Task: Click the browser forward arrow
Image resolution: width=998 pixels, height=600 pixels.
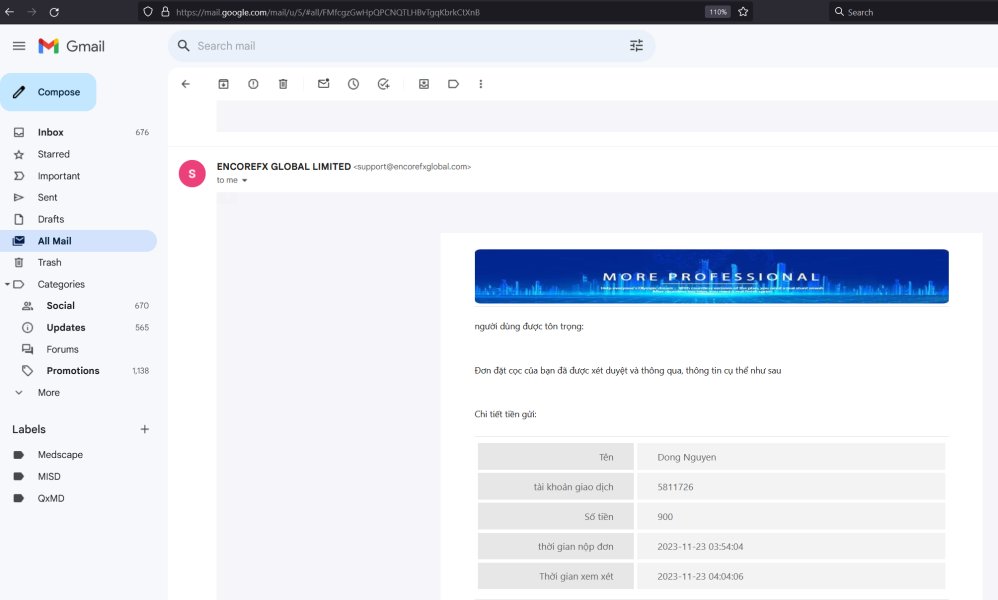Action: [x=32, y=12]
